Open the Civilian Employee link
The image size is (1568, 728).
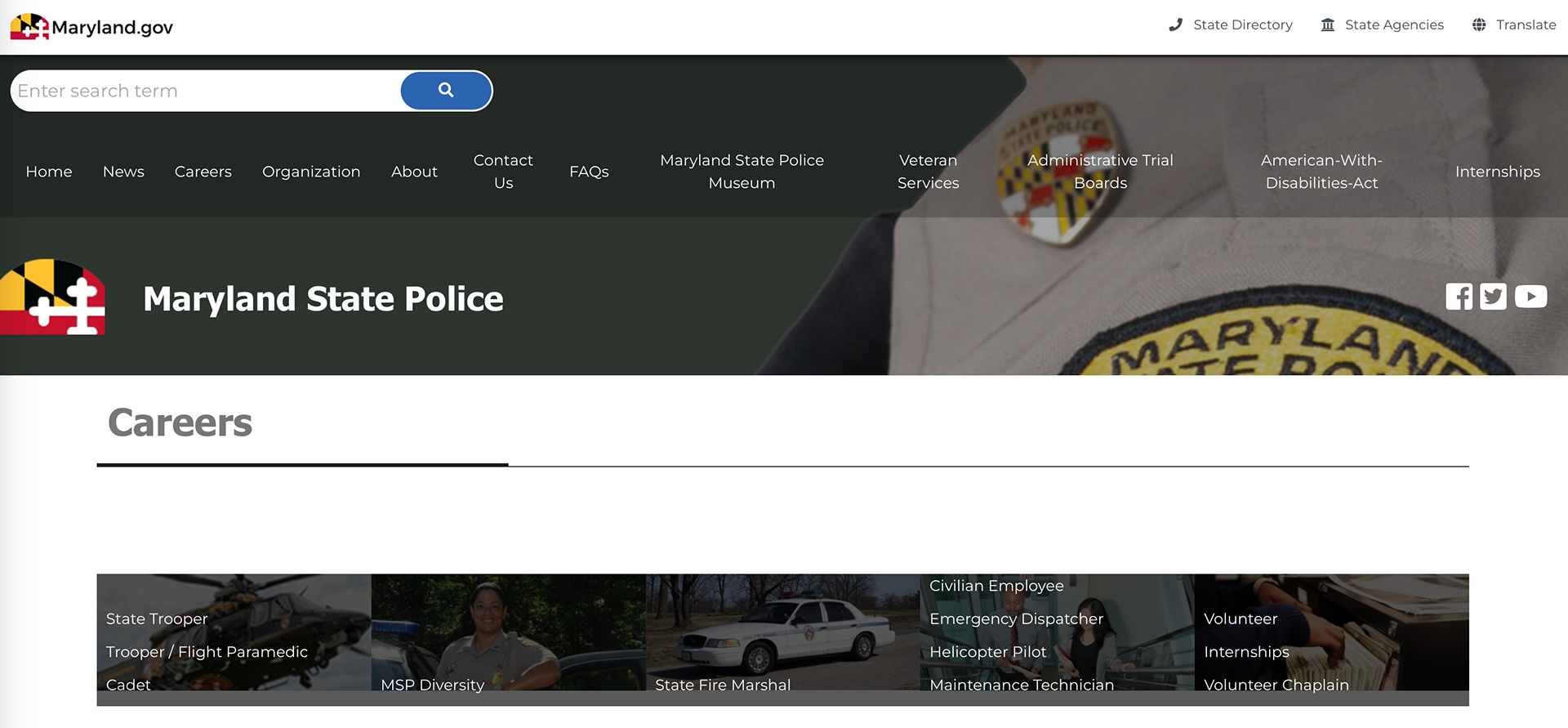click(x=996, y=585)
